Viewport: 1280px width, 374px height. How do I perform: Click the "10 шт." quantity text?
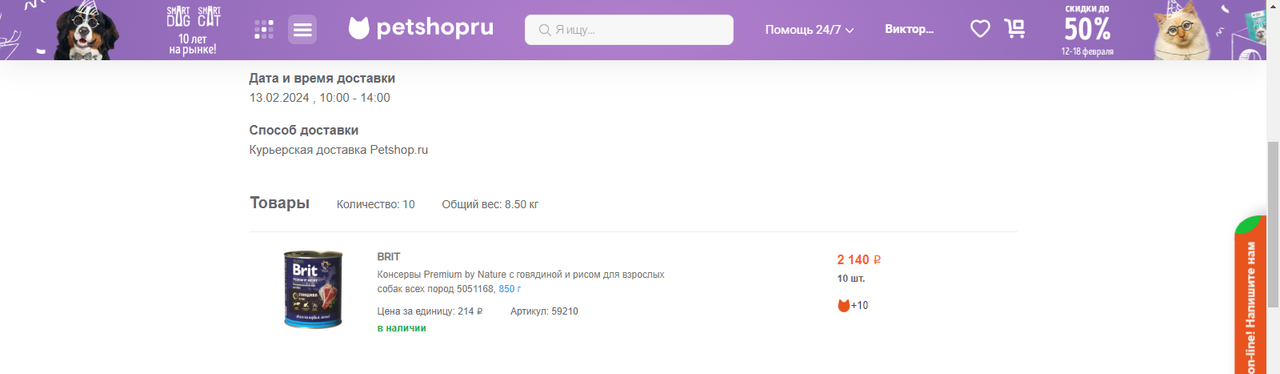[851, 279]
